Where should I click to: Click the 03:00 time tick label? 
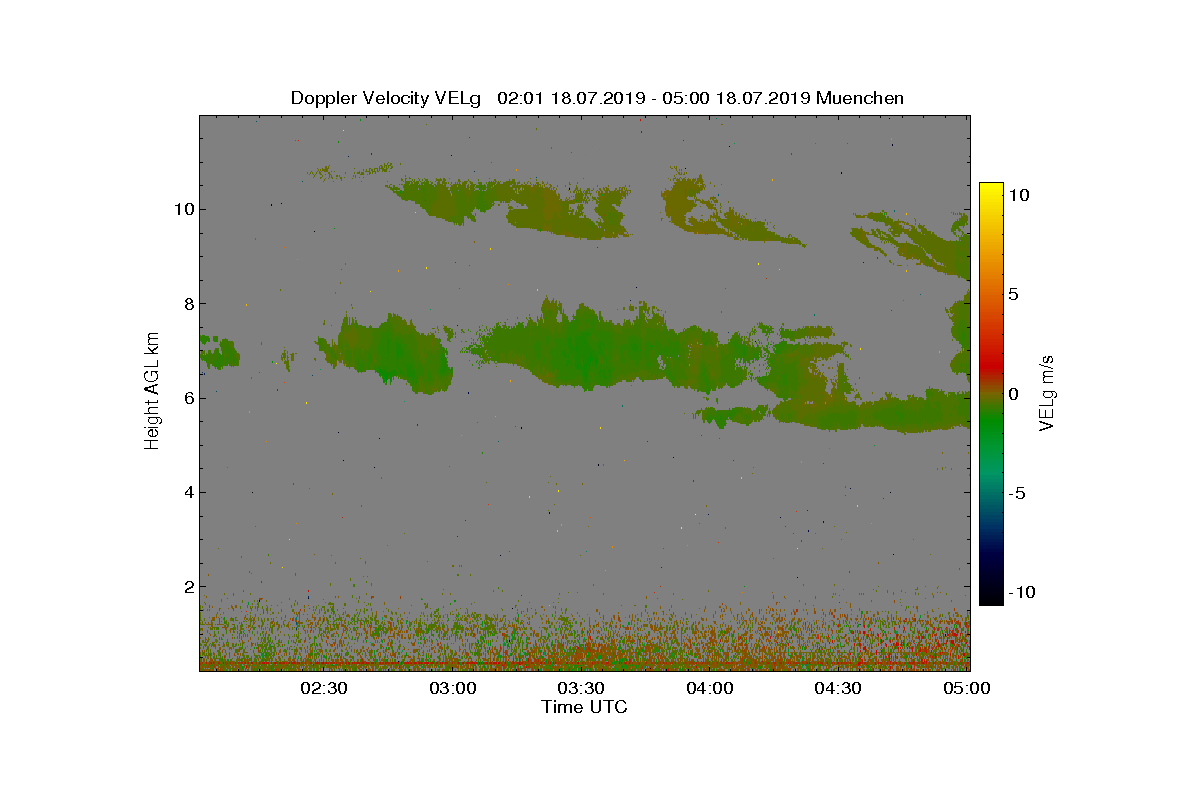(x=453, y=688)
